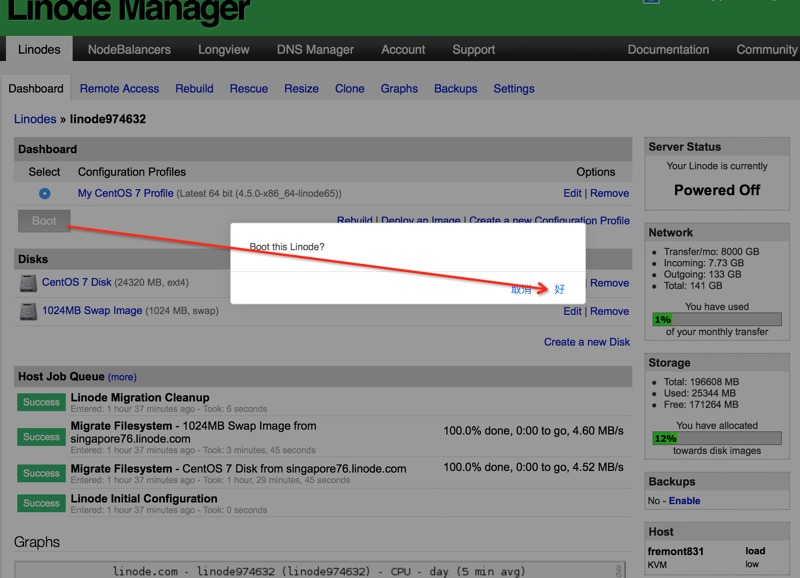Remove the 1024MB Swap Image disk
The height and width of the screenshot is (578, 800).
coord(609,311)
